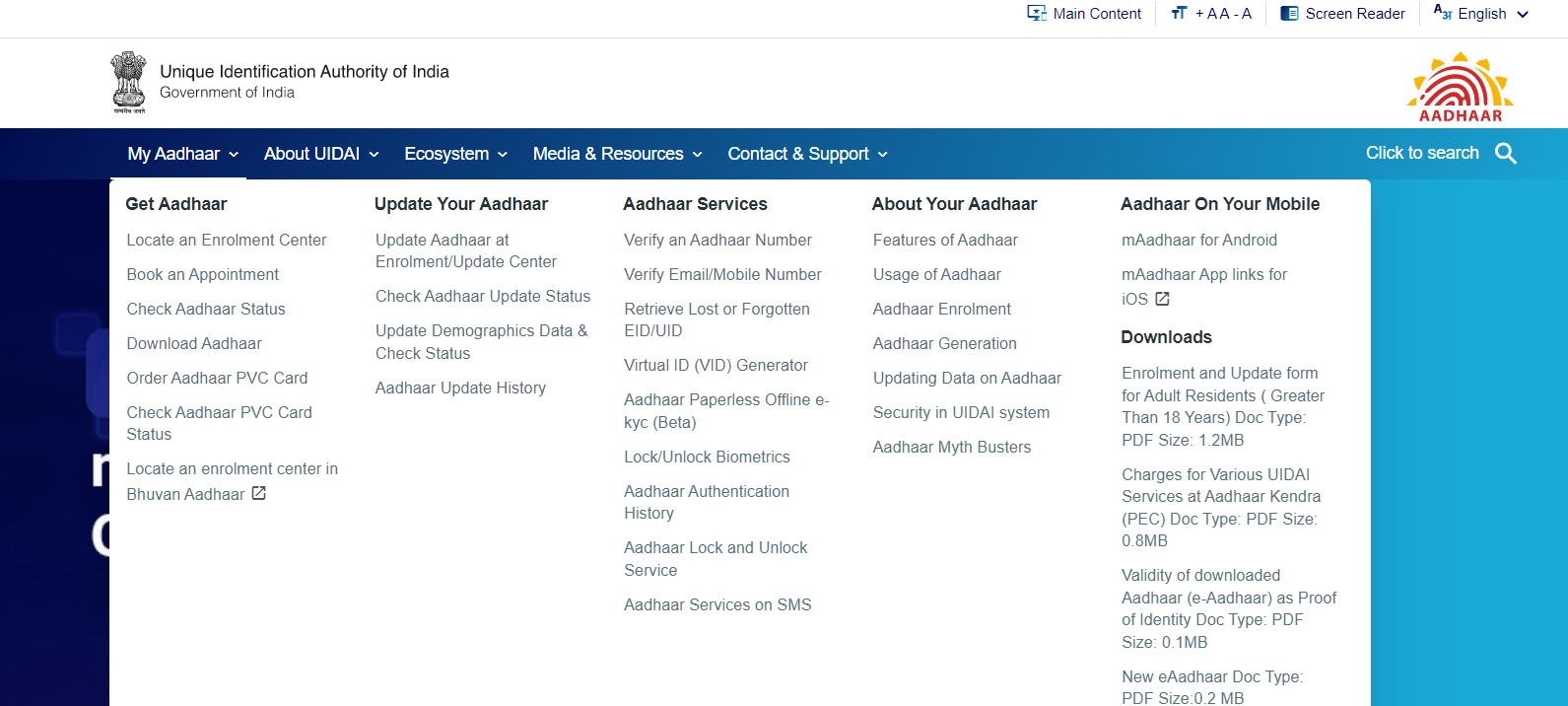This screenshot has width=1568, height=706.
Task: Click the Government of India emblem
Action: click(128, 82)
